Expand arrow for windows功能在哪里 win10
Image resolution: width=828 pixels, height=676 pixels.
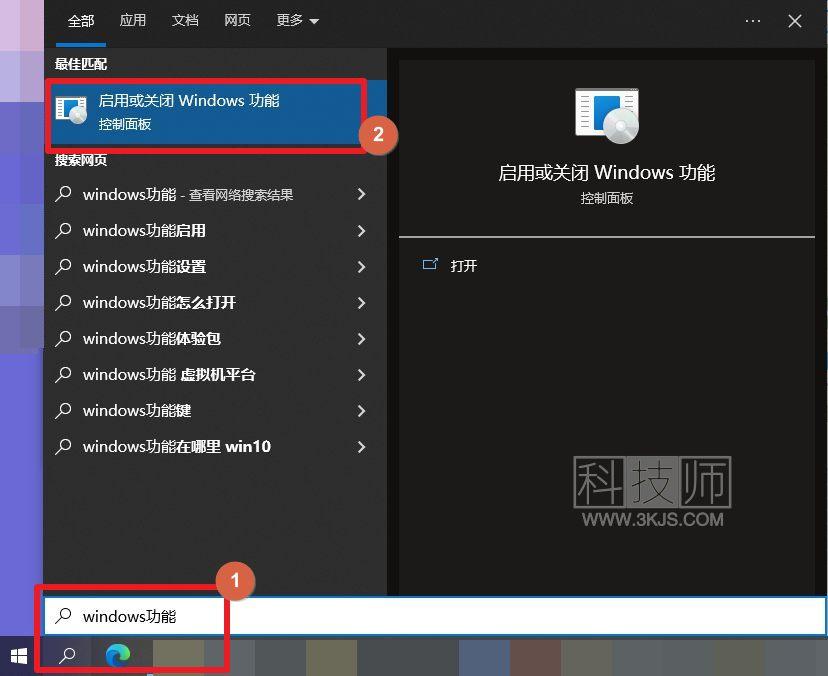point(361,447)
